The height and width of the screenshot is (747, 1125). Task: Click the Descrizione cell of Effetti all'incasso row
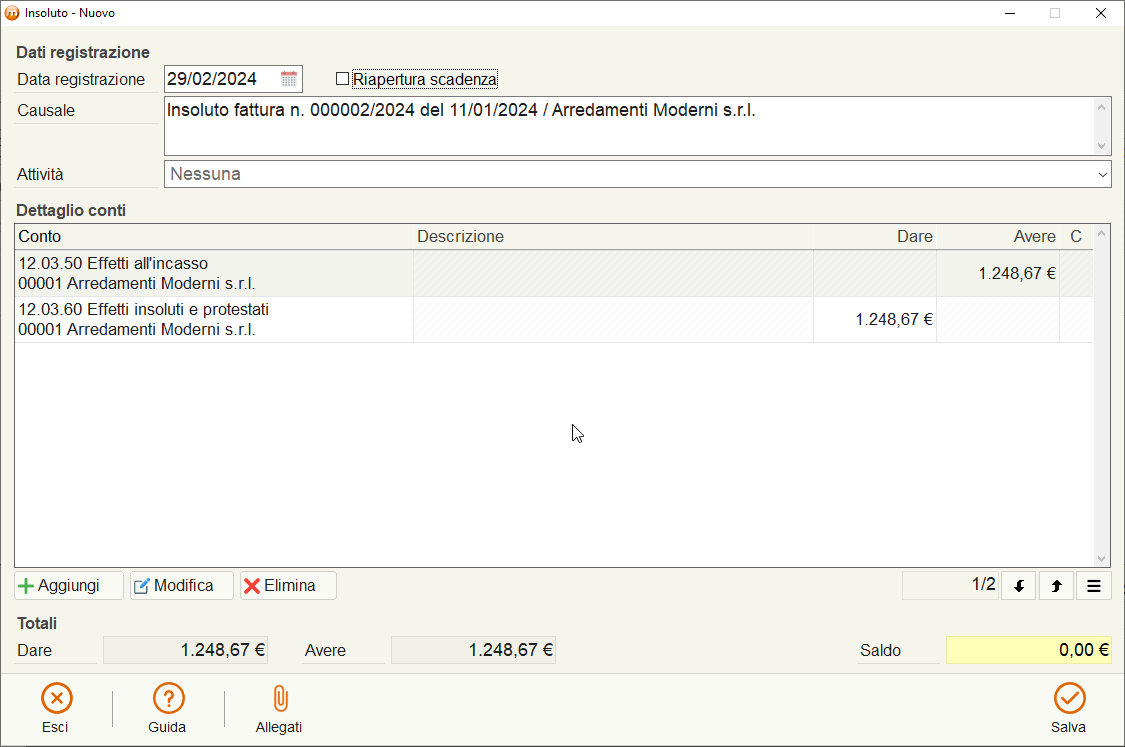(x=613, y=273)
